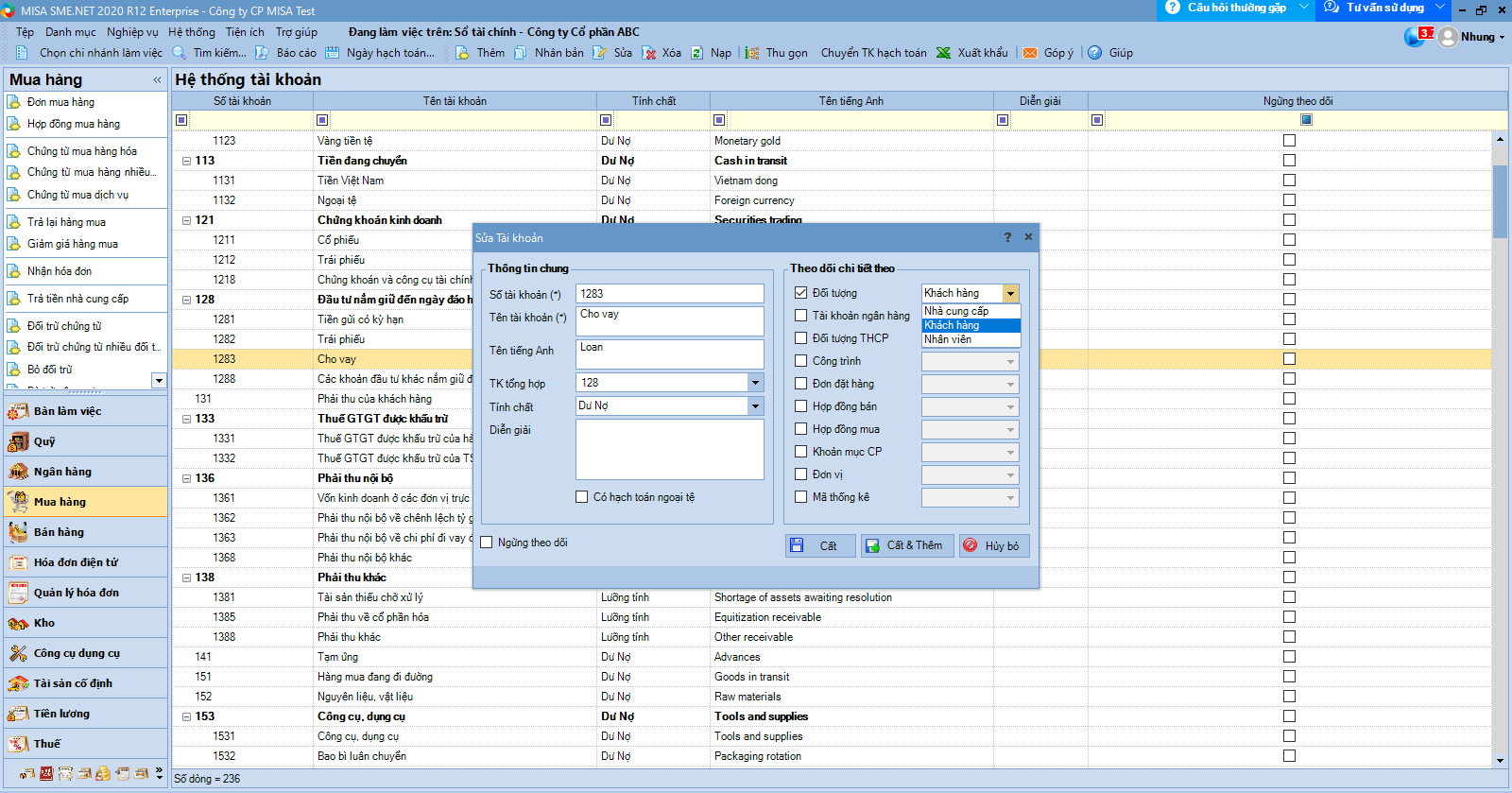The image size is (1512, 793).
Task: Check the Tài khoản ngân hàng checkbox
Action: pyautogui.click(x=800, y=316)
